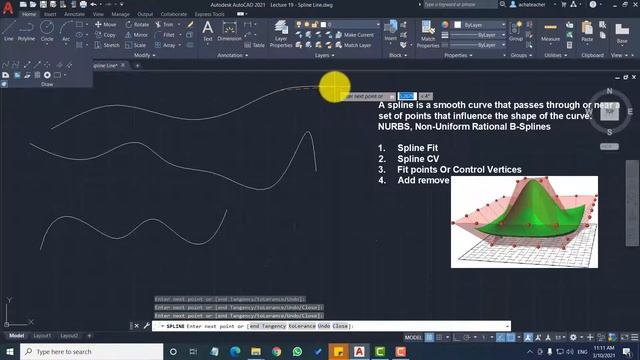Viewport: 640px width, 360px height.
Task: Choose the Undo option in command line
Action: pyautogui.click(x=324, y=326)
